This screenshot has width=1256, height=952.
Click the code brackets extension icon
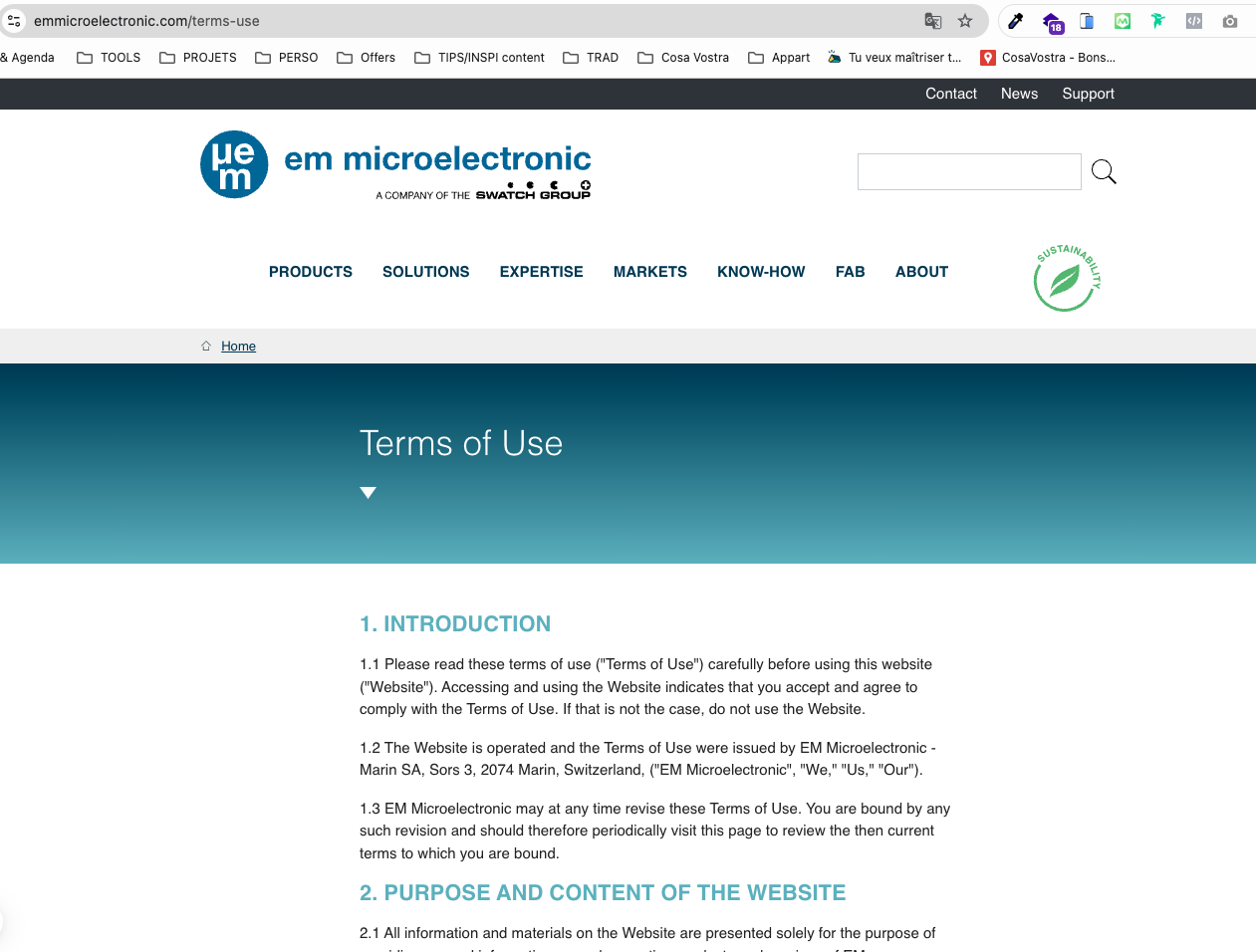pyautogui.click(x=1194, y=21)
